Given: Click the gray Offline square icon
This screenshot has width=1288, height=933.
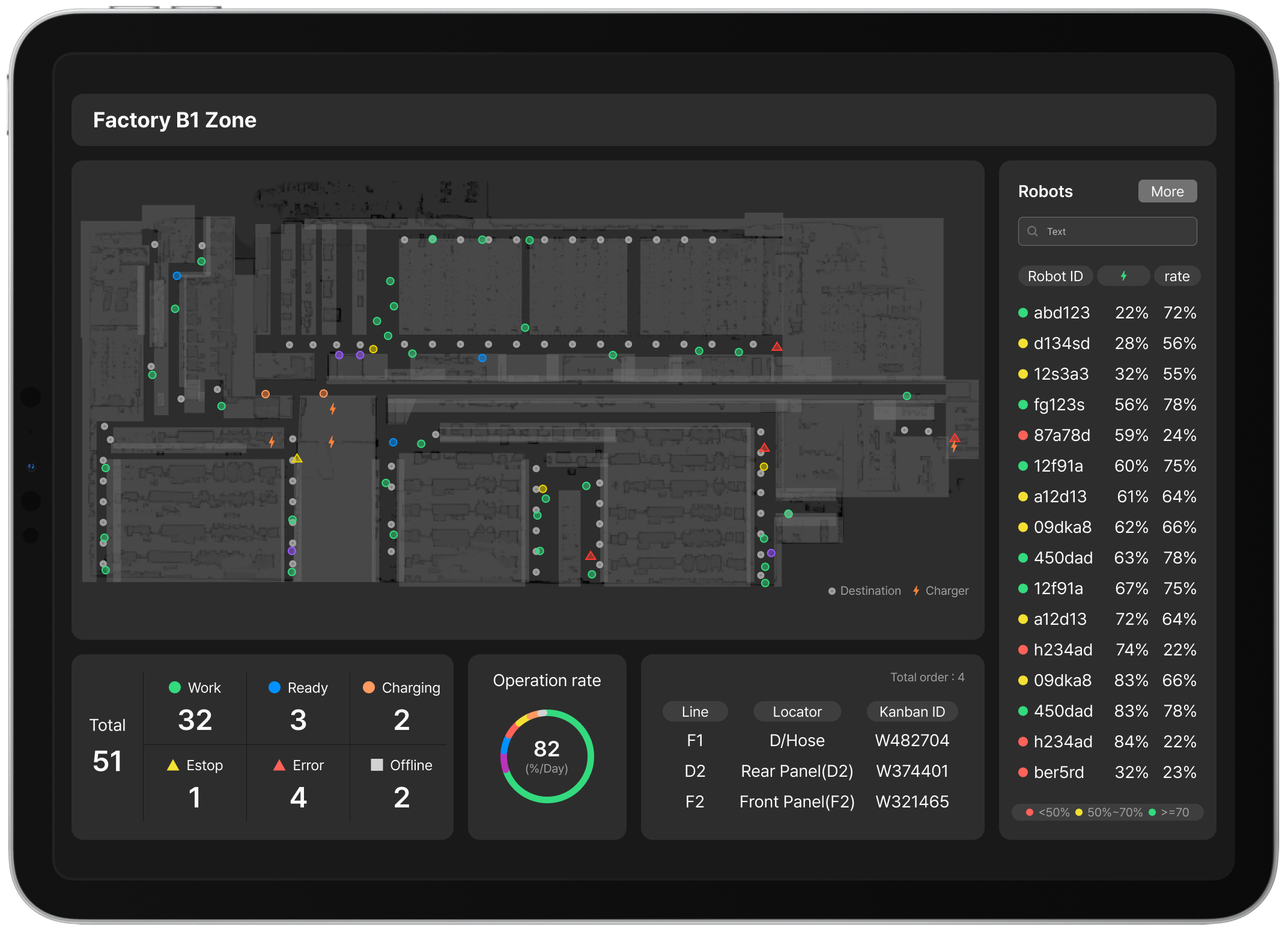Looking at the screenshot, I should click(377, 765).
